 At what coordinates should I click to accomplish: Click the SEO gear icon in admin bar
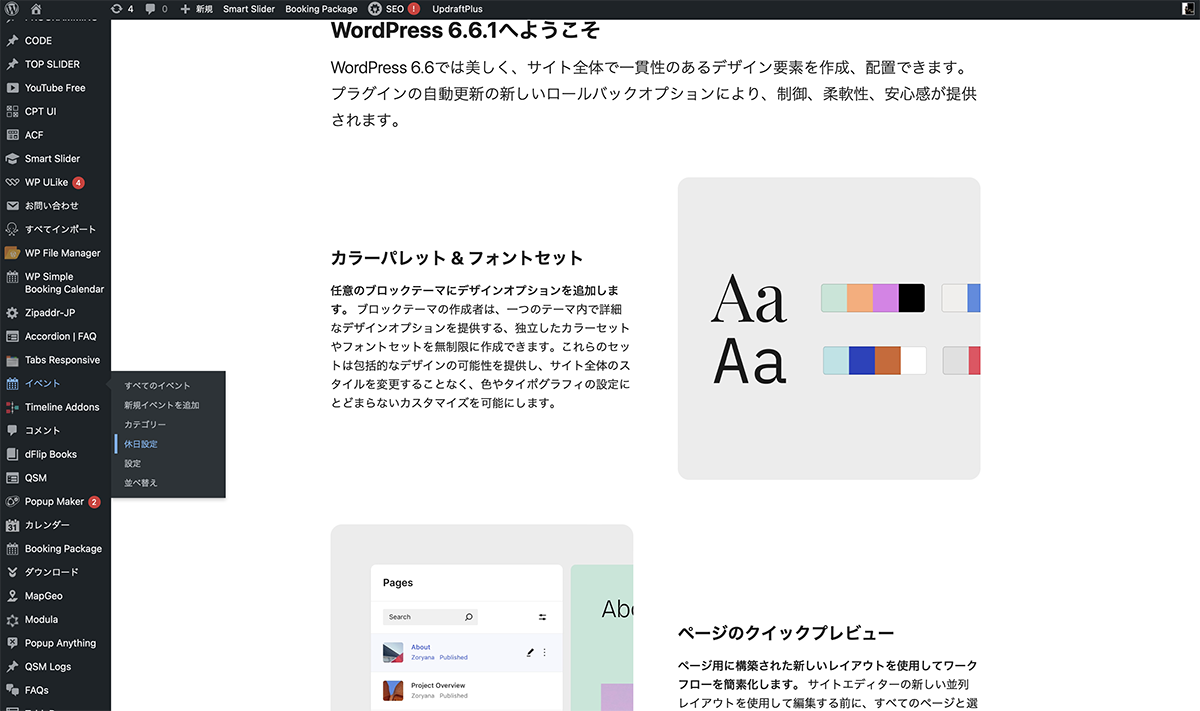374,9
